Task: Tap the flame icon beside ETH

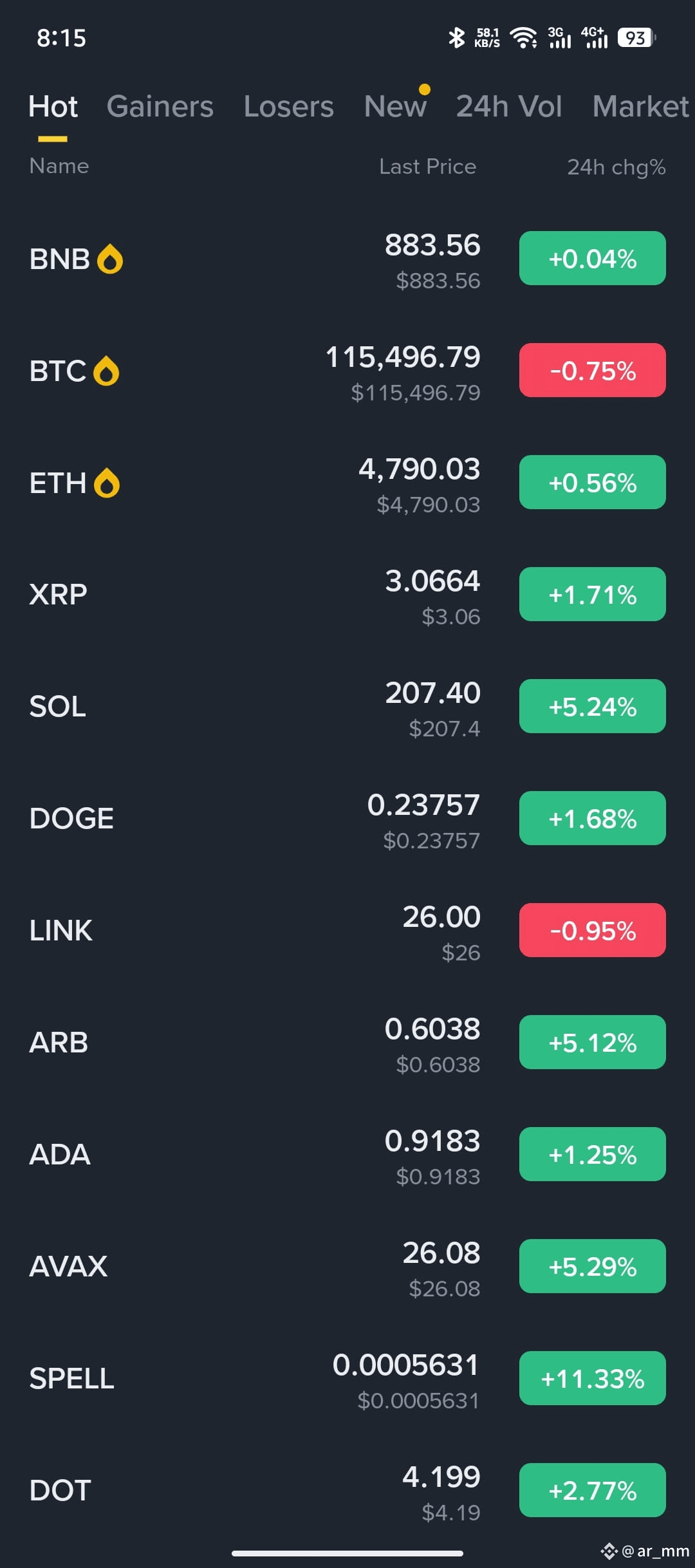Action: click(x=107, y=483)
